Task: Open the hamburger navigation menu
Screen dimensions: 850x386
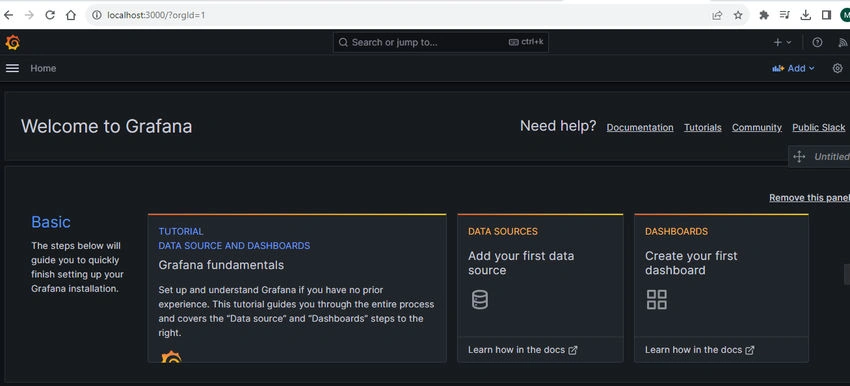Action: [x=12, y=68]
